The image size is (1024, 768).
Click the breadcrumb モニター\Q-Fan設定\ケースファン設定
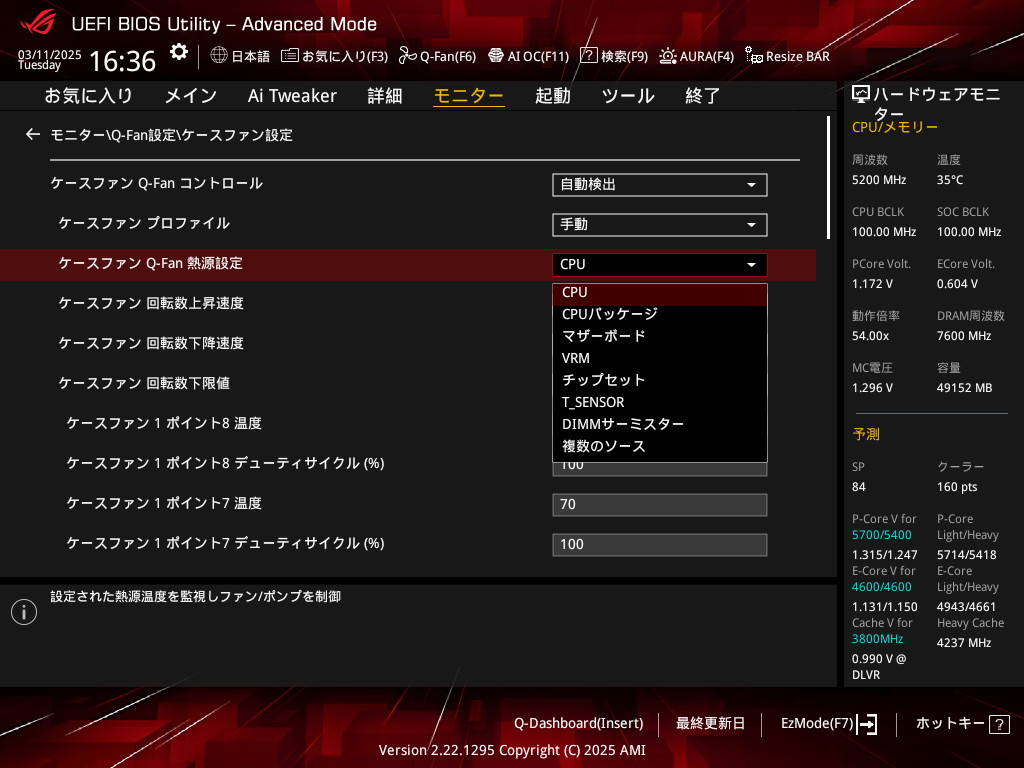[x=172, y=135]
